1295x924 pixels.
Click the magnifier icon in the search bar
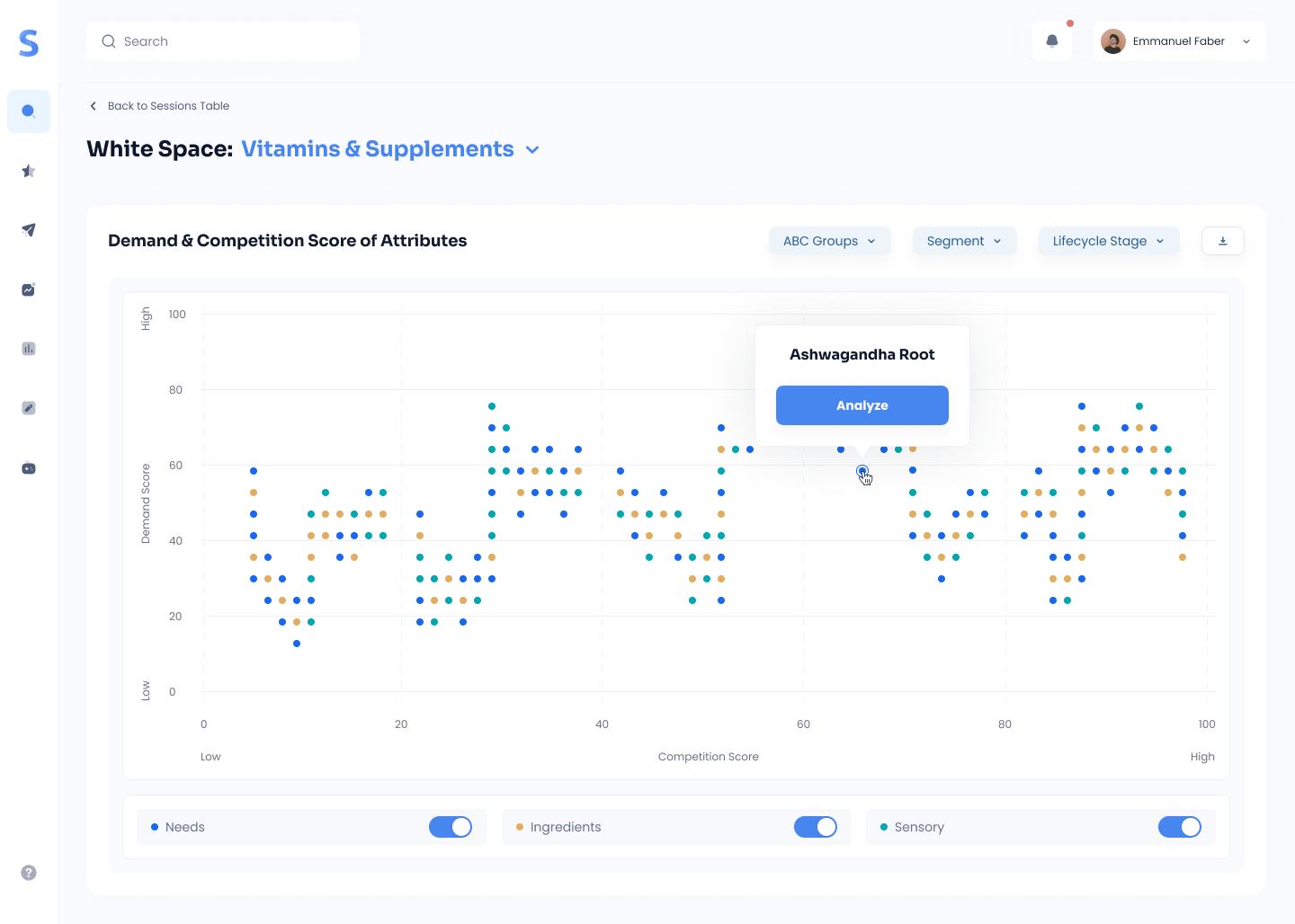click(x=109, y=41)
